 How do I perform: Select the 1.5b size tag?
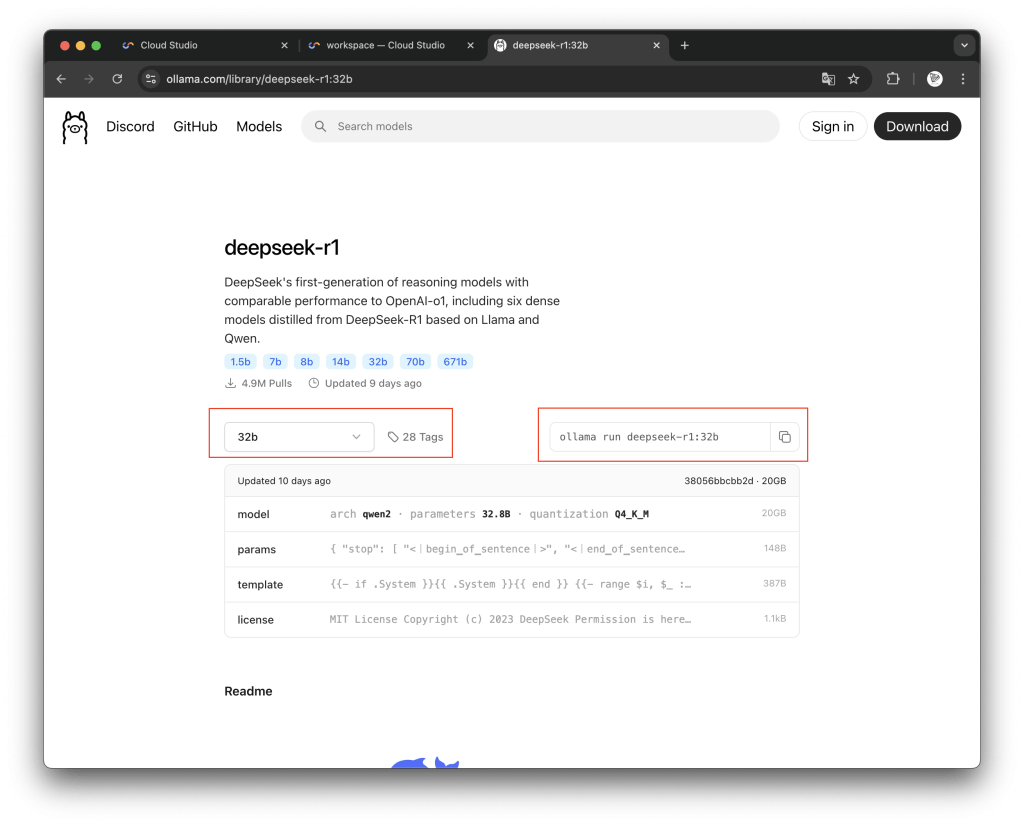(x=240, y=362)
